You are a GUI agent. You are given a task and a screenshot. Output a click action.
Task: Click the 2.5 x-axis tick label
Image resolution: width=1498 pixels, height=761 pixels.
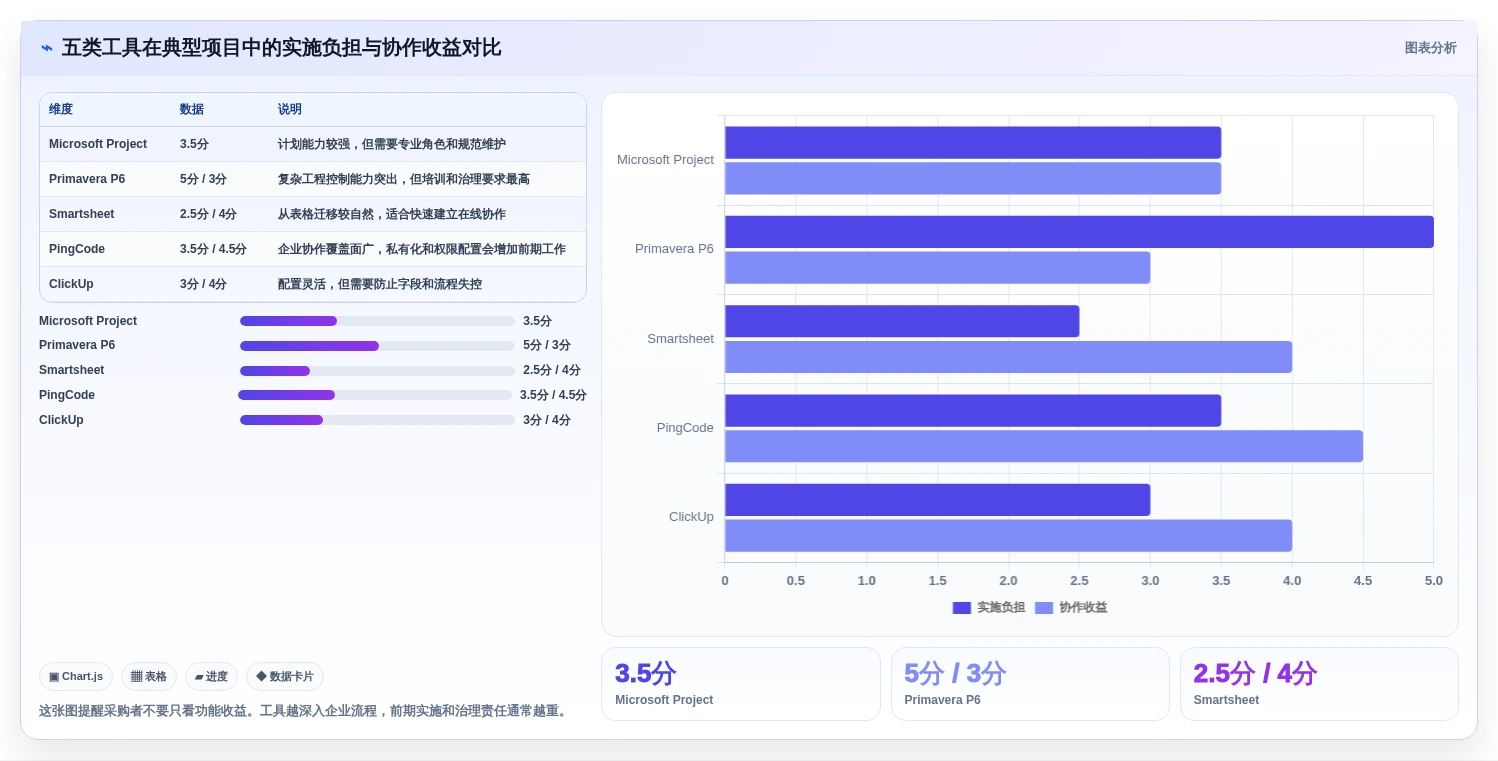click(x=1079, y=581)
